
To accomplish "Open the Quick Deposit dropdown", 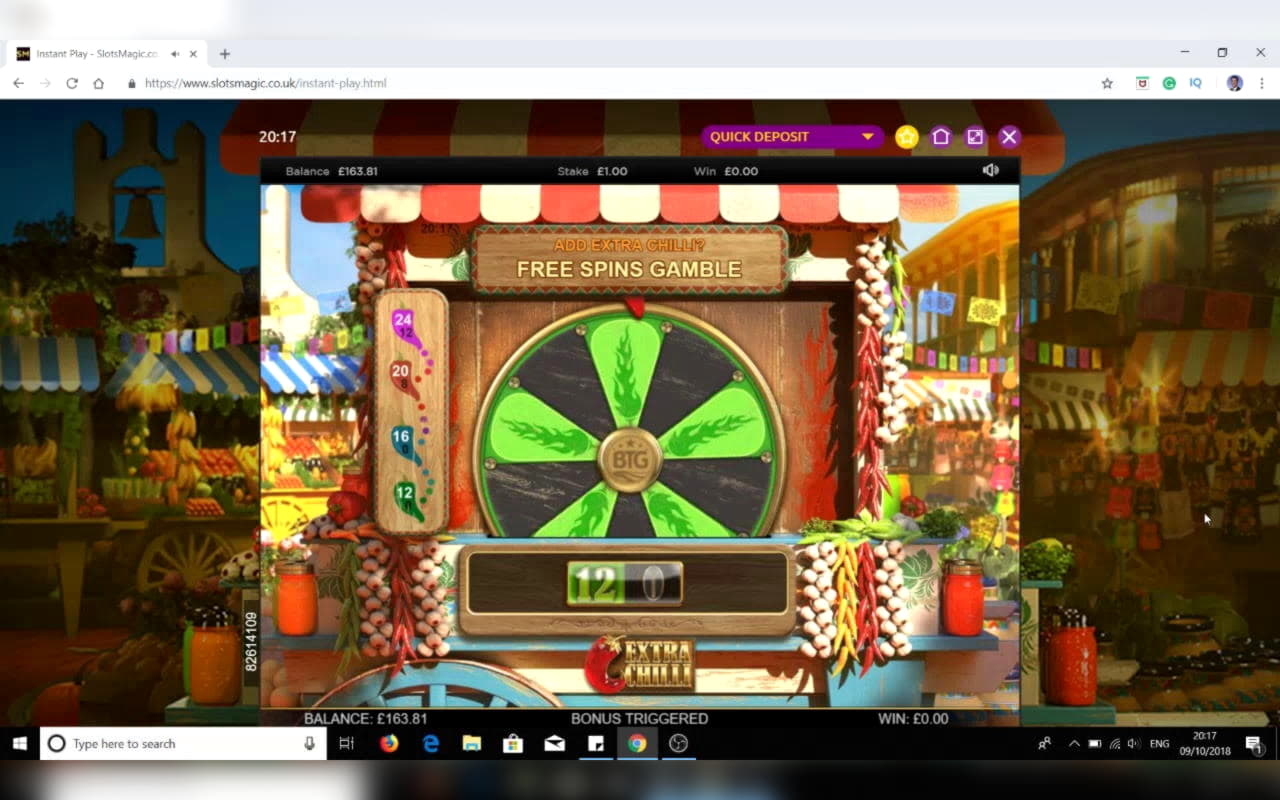I will tap(792, 137).
